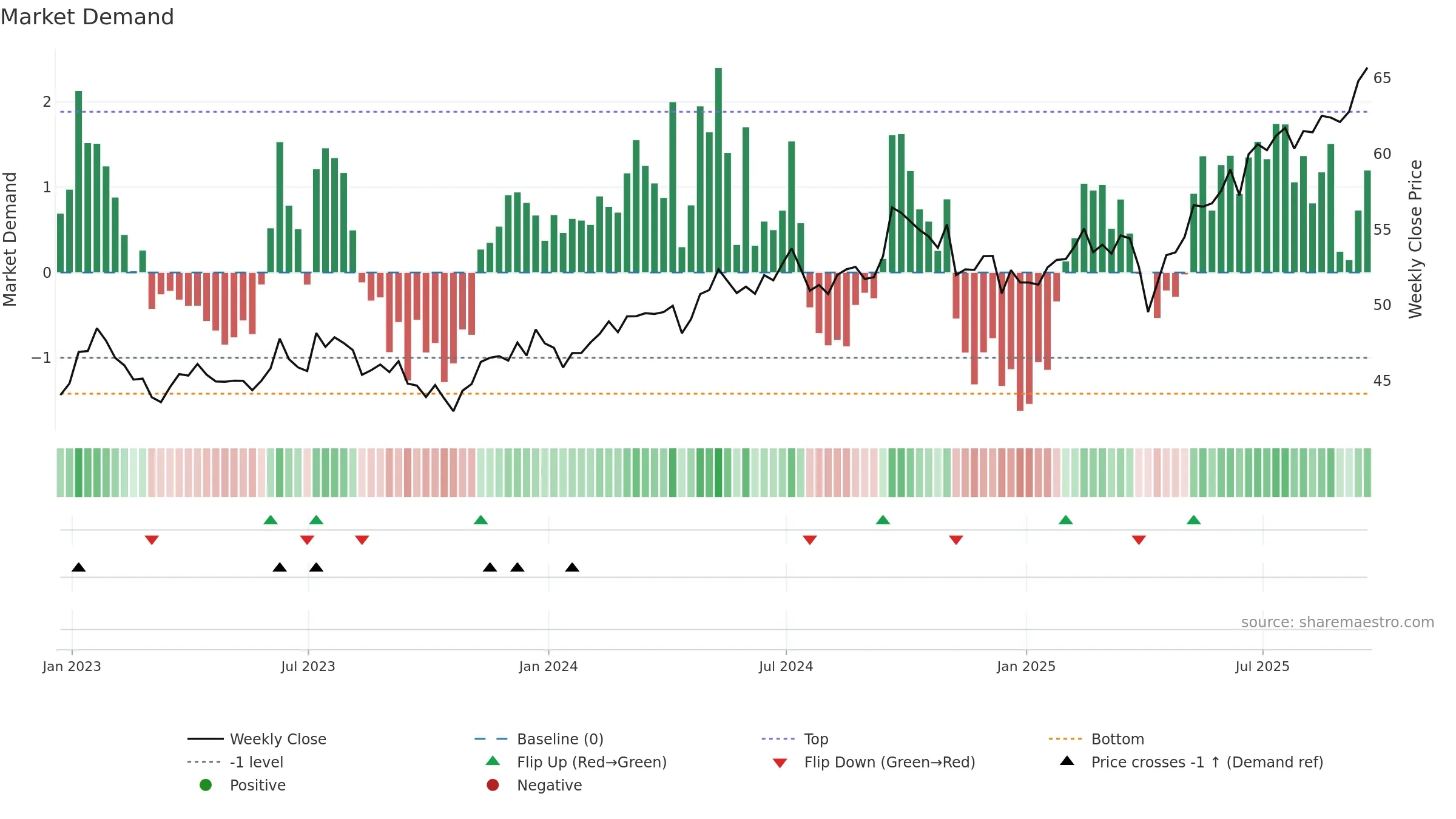Open the source: sharemaestro.com link
The width and height of the screenshot is (1456, 819).
click(x=1338, y=622)
